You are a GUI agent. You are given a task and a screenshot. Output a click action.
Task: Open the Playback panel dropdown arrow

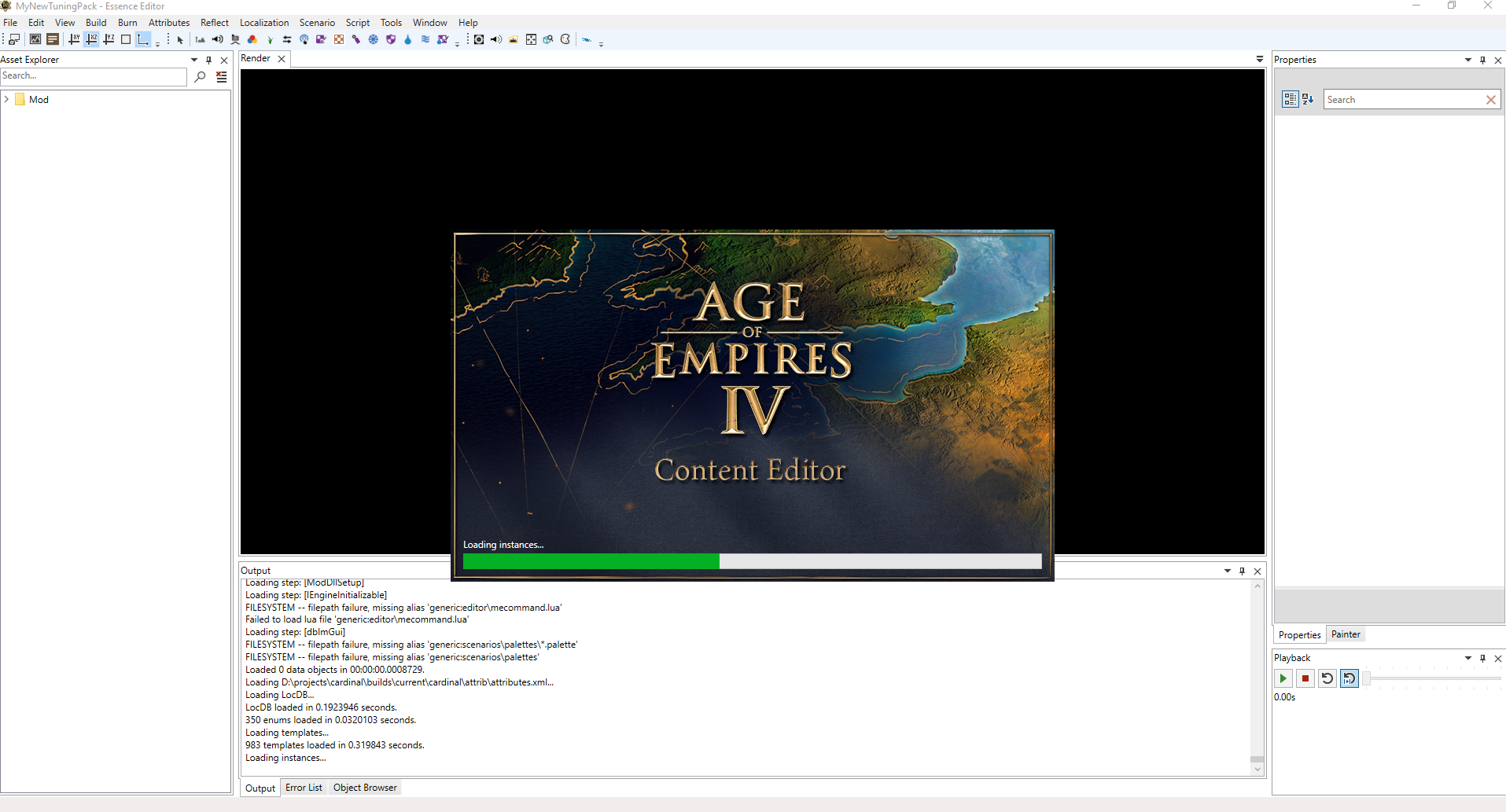[1468, 658]
